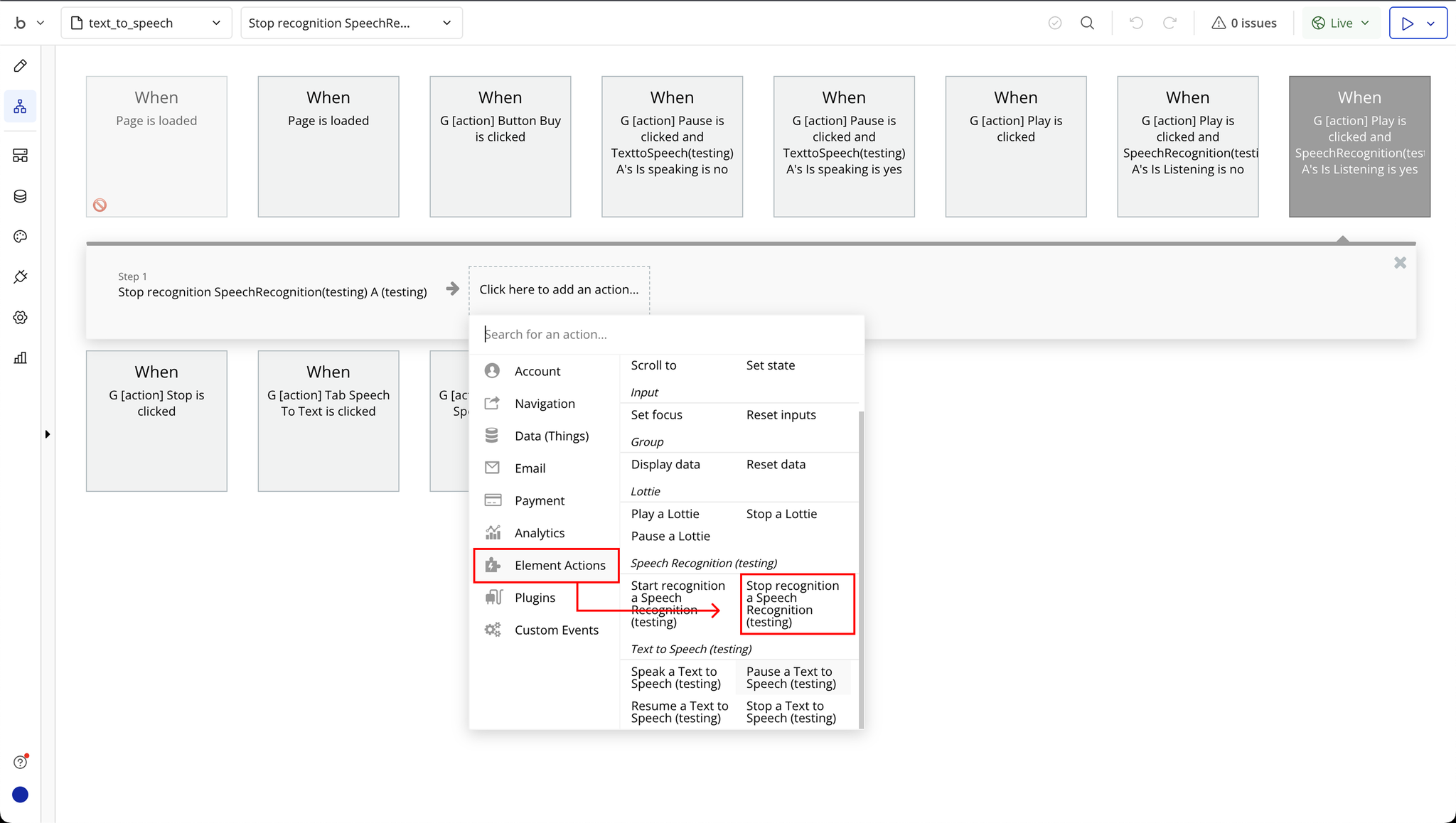Screen dimensions: 1456x823
Task: Open the Plugins plug icon in sidebar
Action: [x=20, y=277]
